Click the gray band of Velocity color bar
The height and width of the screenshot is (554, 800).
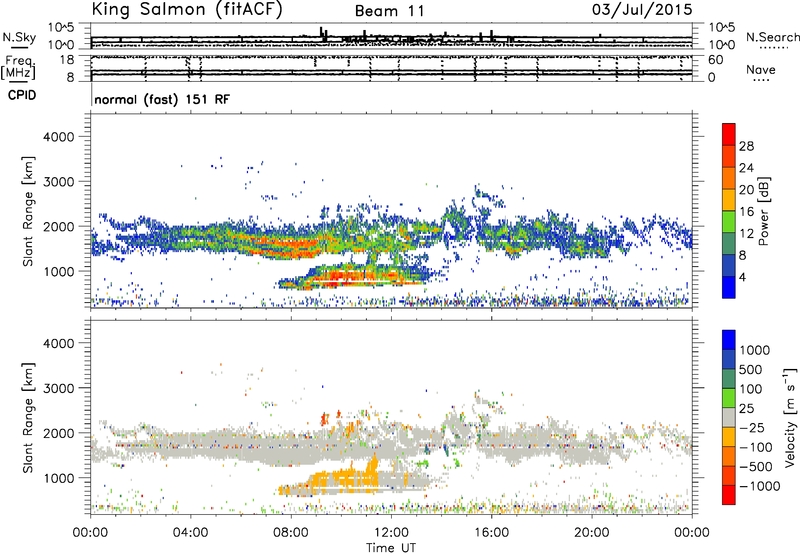coord(729,417)
